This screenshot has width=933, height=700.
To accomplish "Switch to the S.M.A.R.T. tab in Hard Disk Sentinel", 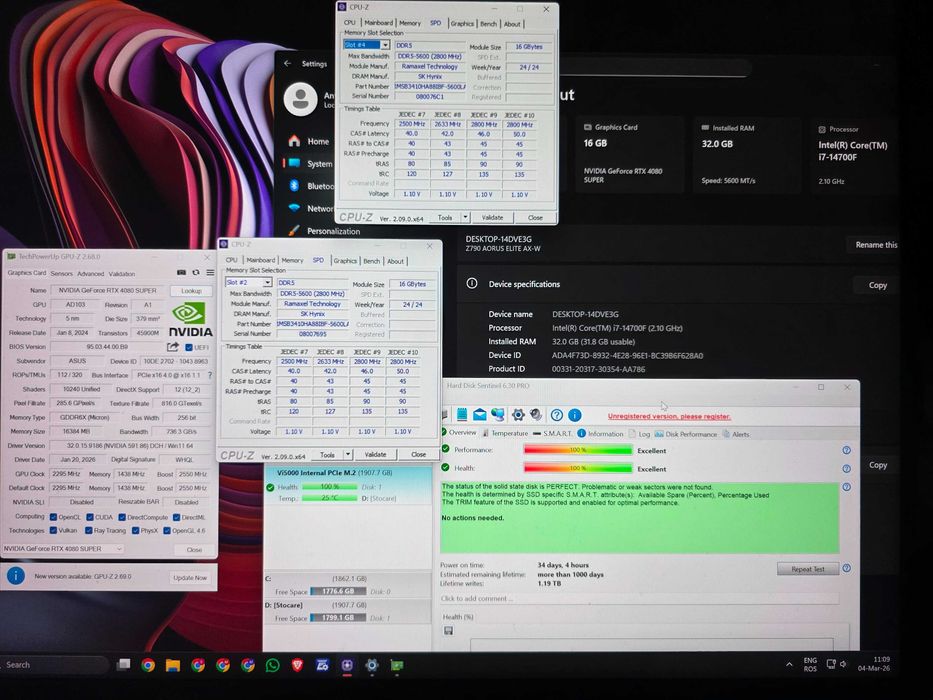I will (x=553, y=433).
